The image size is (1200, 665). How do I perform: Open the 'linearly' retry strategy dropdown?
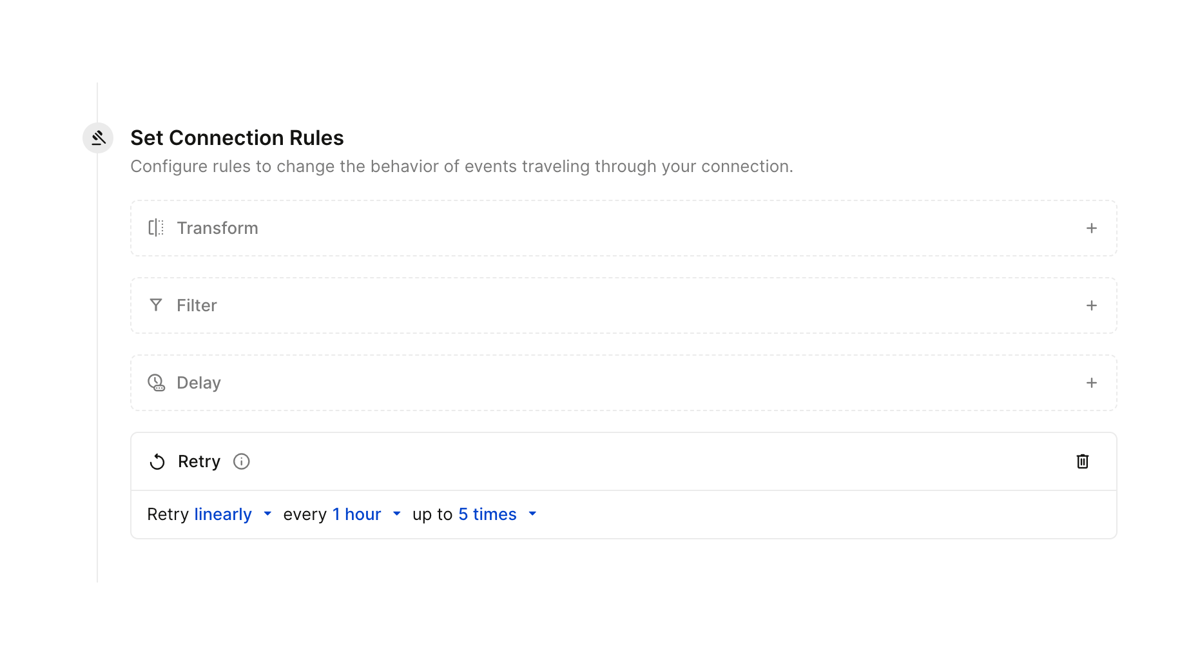[267, 514]
